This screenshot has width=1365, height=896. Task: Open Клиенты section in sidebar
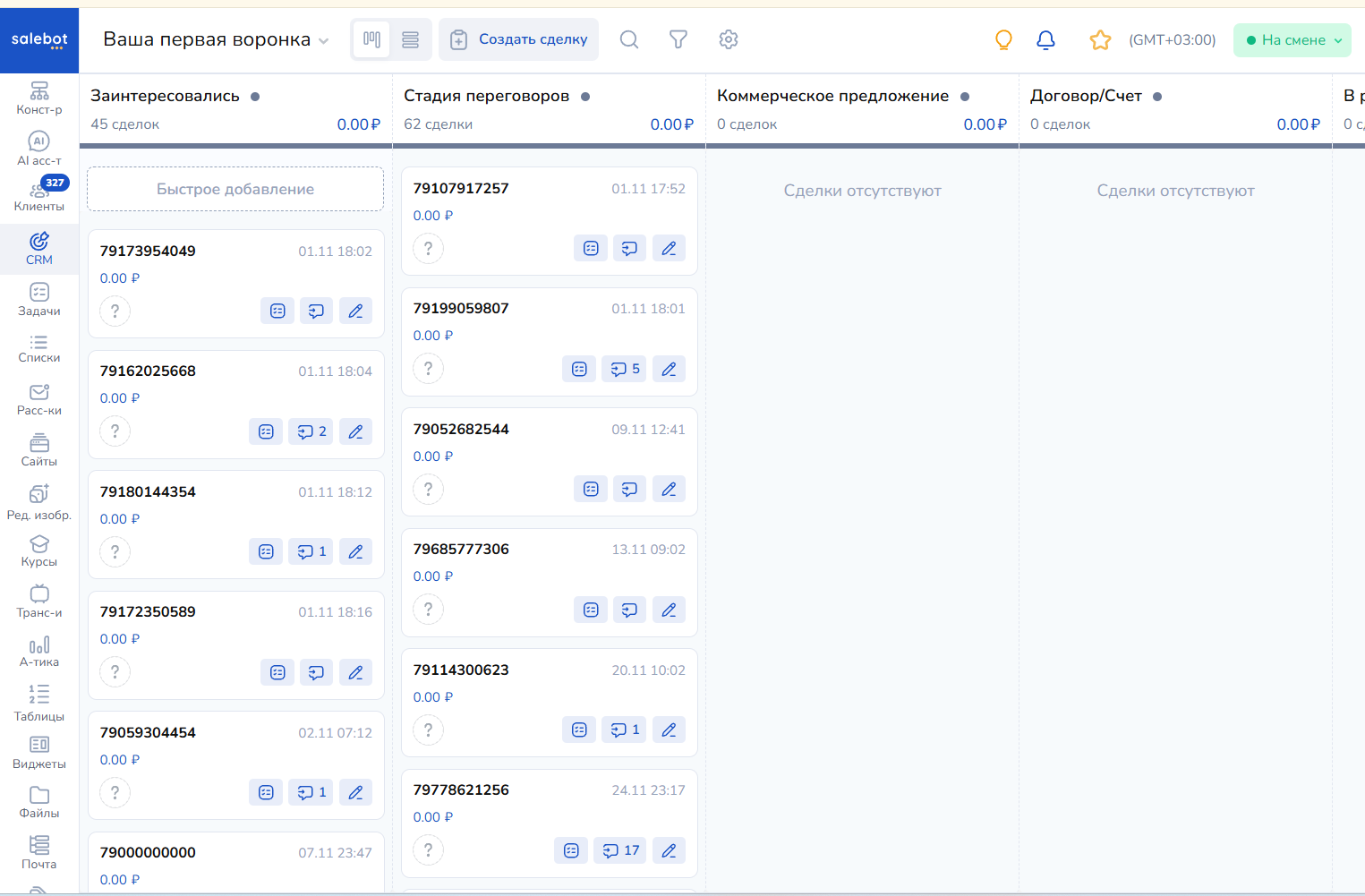[x=39, y=194]
